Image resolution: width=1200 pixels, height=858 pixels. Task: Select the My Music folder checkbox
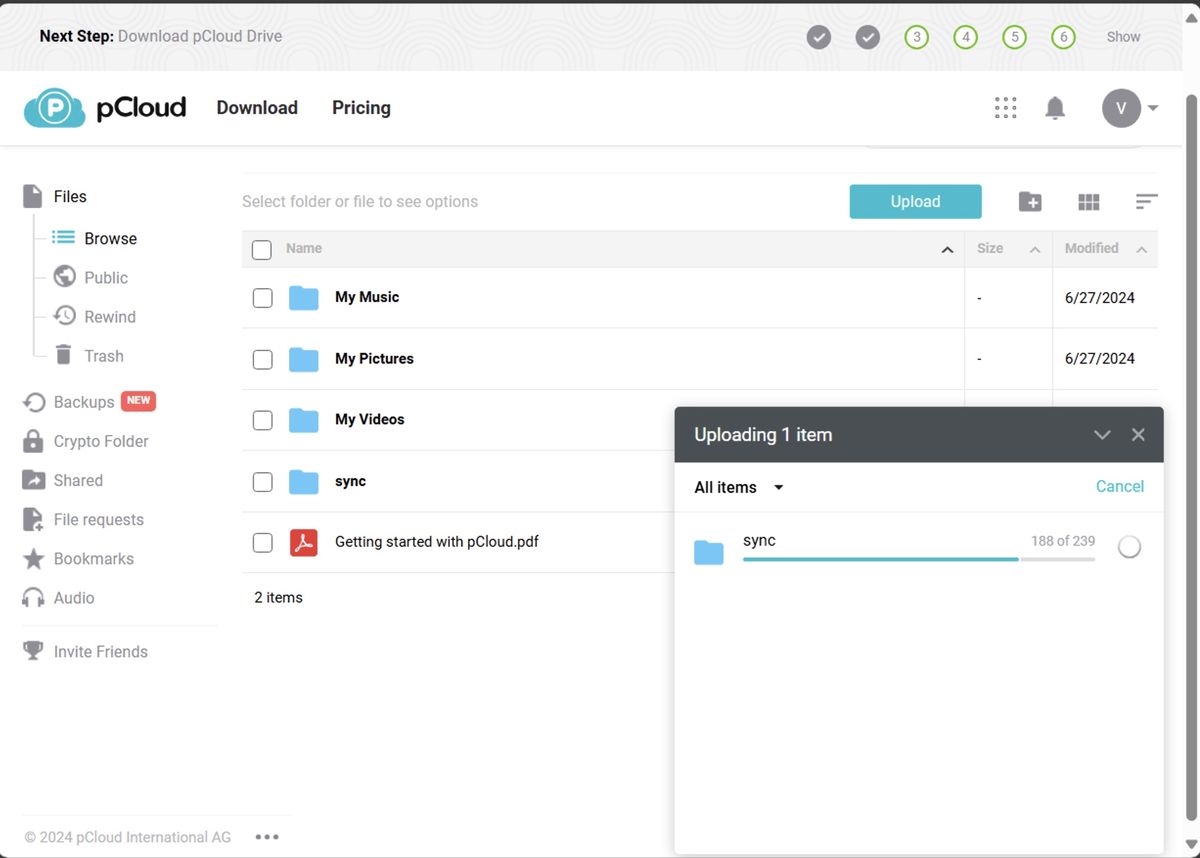click(262, 297)
